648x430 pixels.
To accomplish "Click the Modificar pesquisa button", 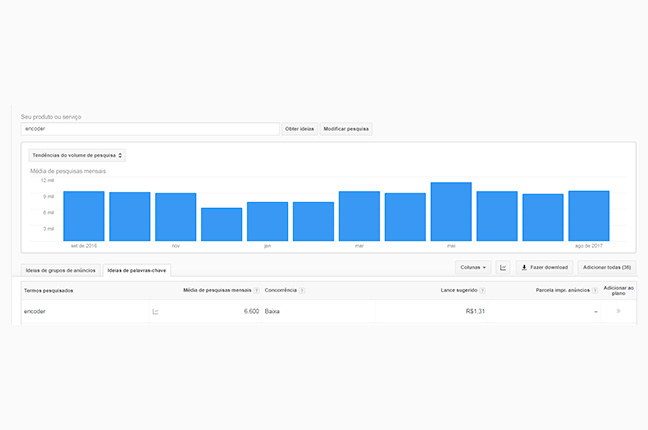I will [346, 129].
